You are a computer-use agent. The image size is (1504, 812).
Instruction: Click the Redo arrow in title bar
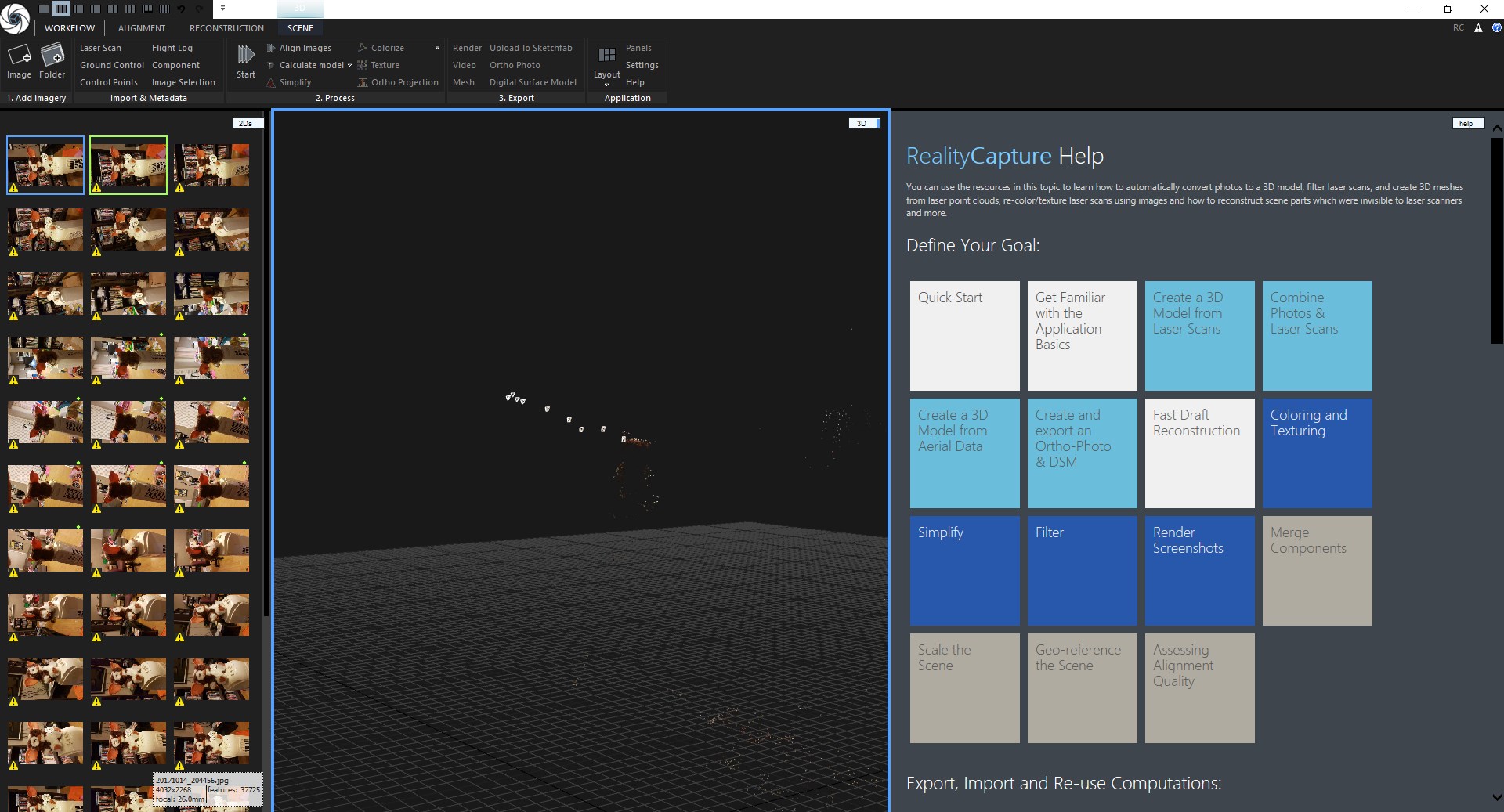[199, 9]
